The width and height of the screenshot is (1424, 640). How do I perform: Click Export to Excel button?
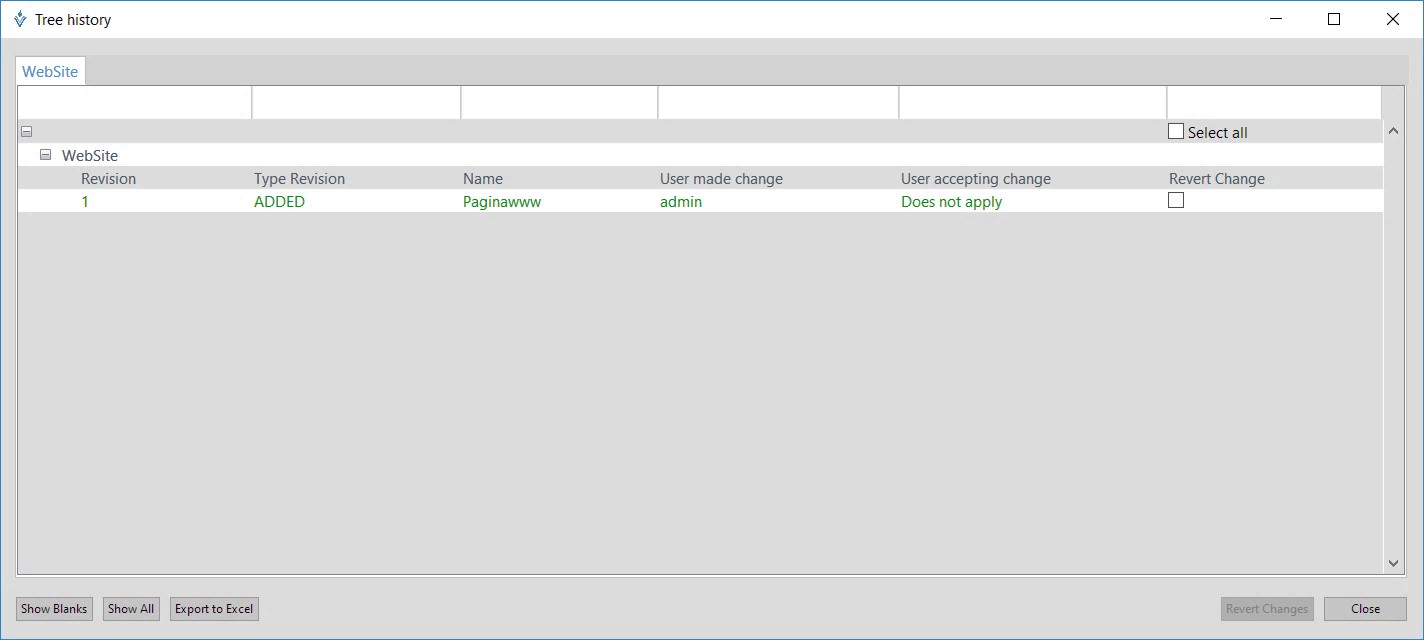(214, 609)
